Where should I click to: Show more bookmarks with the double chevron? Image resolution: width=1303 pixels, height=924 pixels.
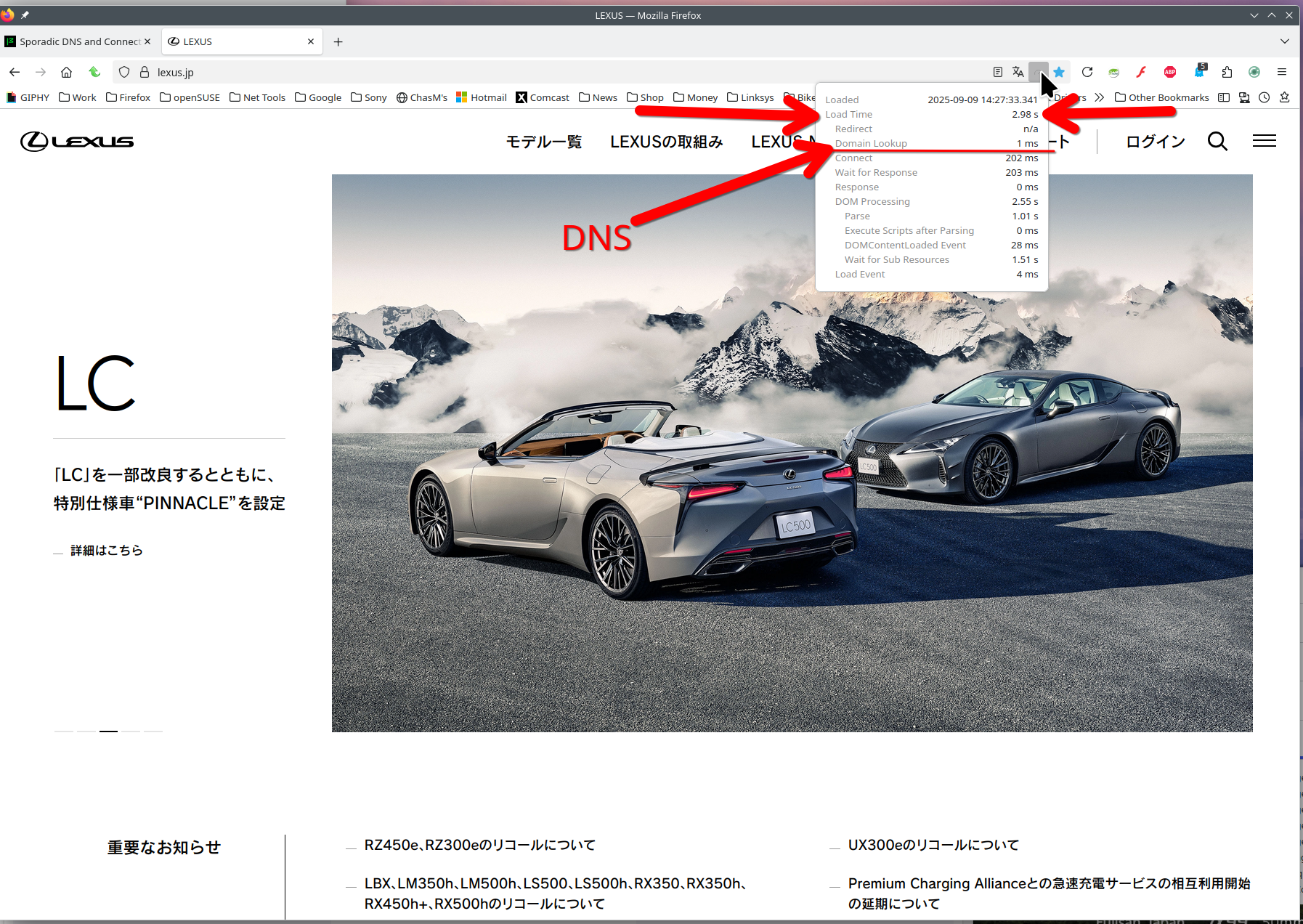pos(1100,97)
